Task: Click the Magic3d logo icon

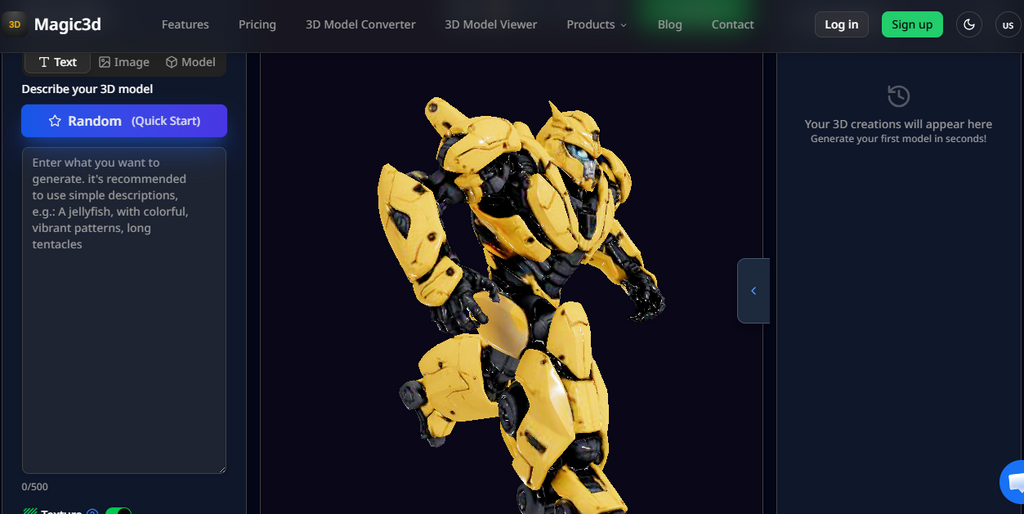Action: coord(14,25)
